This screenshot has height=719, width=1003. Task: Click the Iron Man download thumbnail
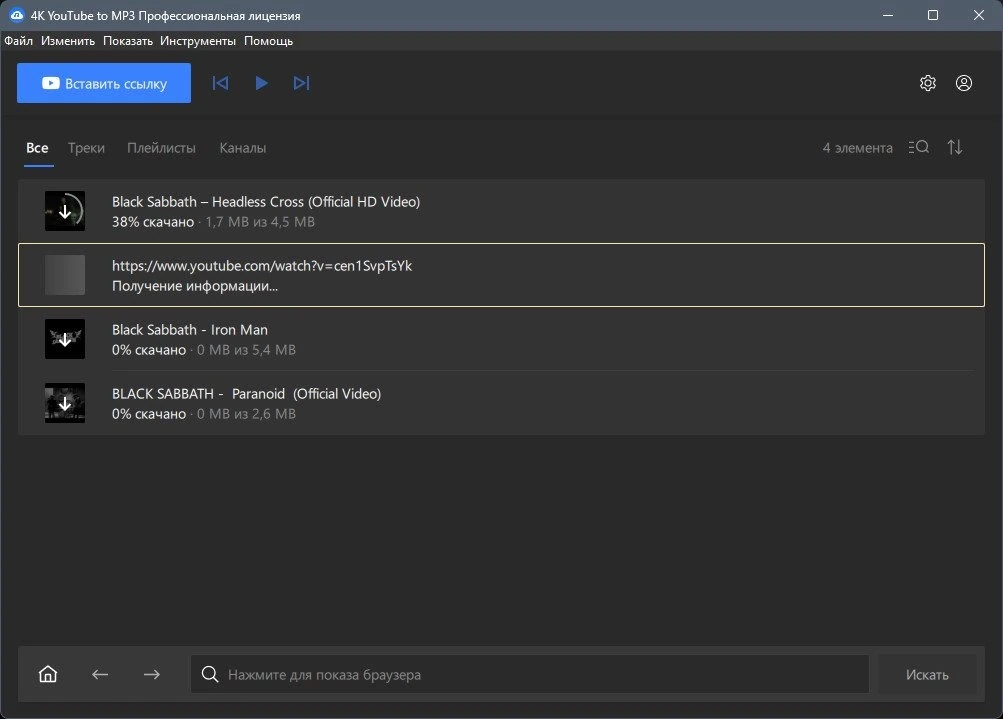pos(65,339)
